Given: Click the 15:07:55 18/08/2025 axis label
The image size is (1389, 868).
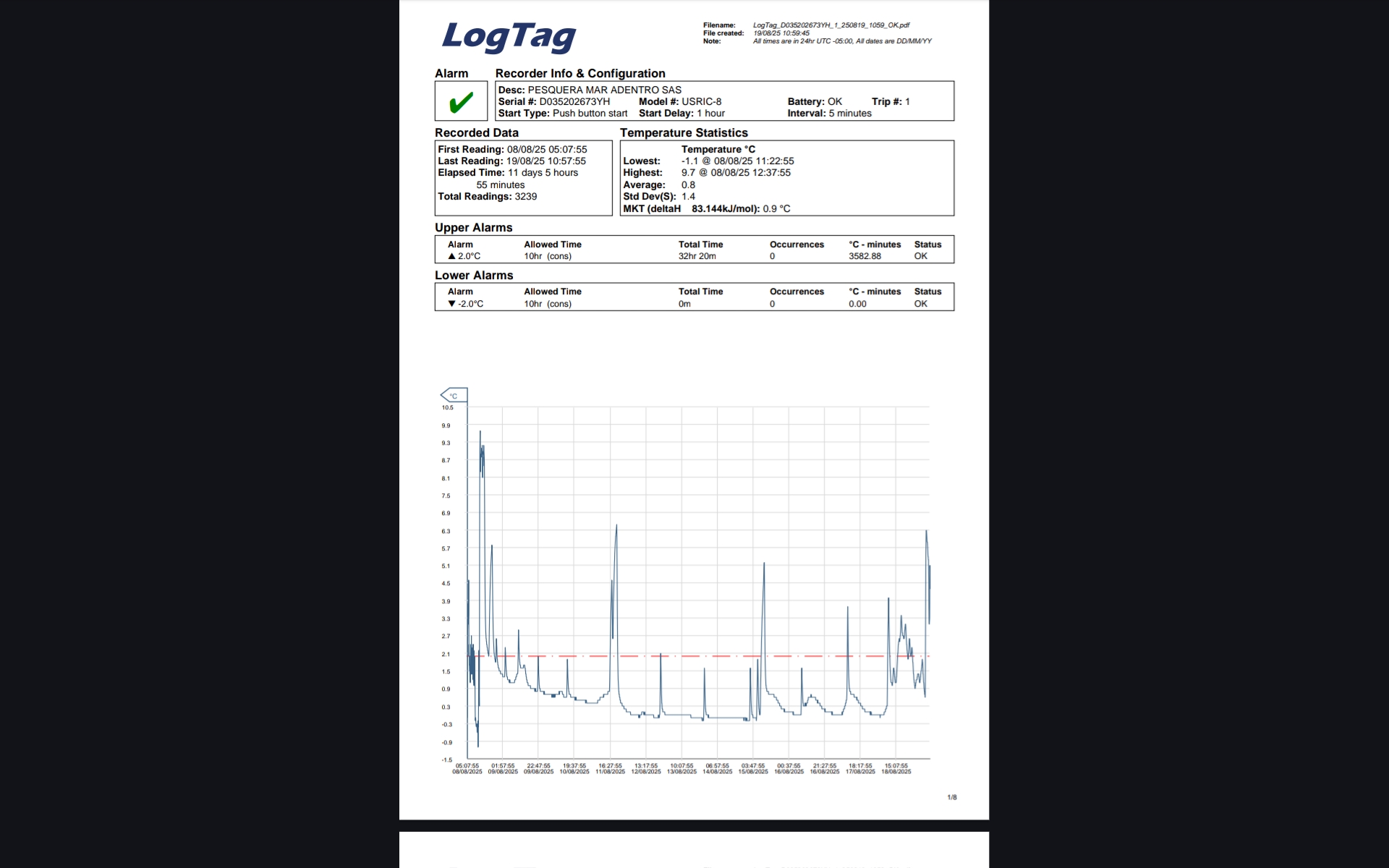Looking at the screenshot, I should coord(896,768).
